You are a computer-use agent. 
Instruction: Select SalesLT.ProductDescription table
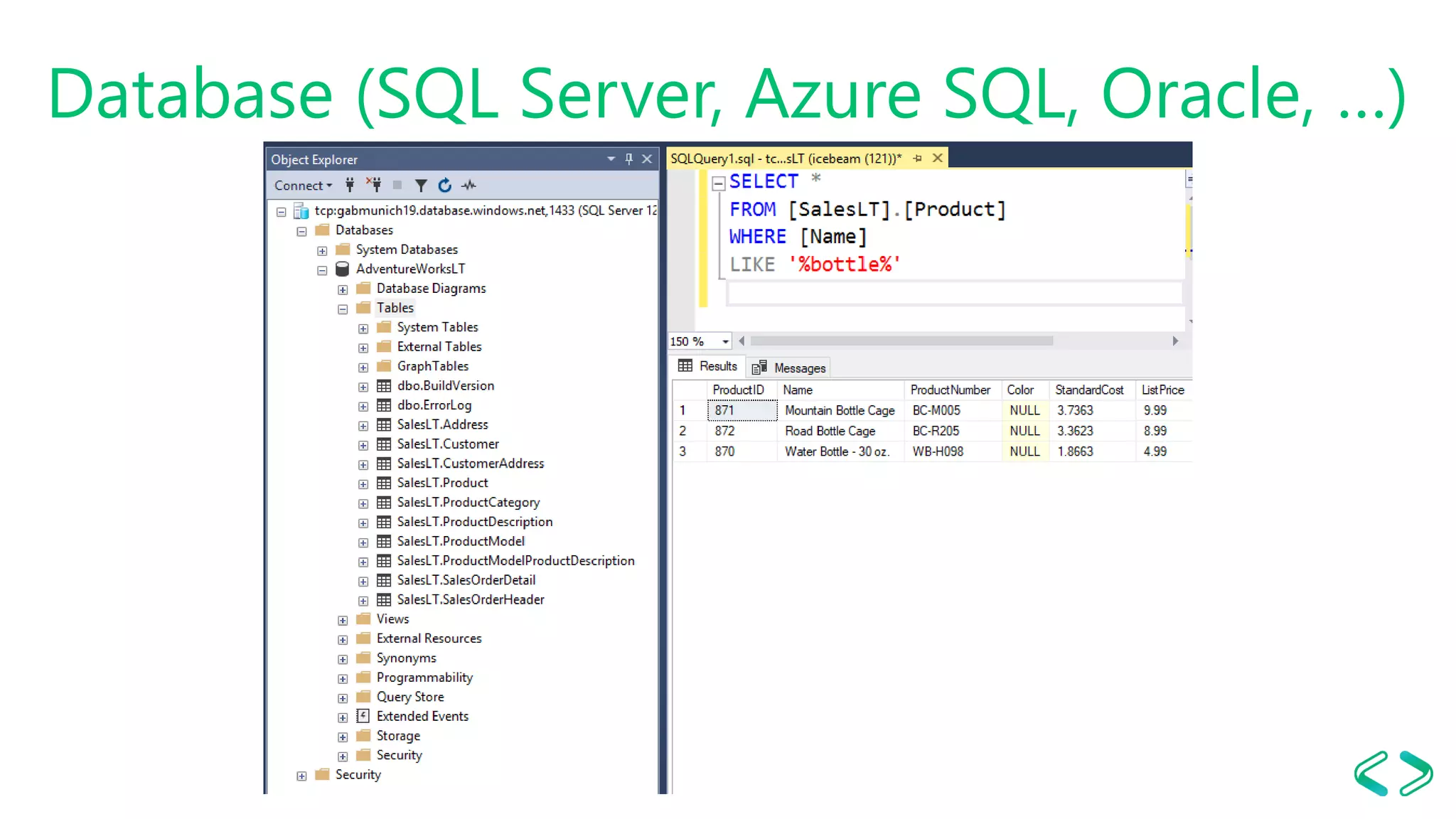[x=474, y=522]
